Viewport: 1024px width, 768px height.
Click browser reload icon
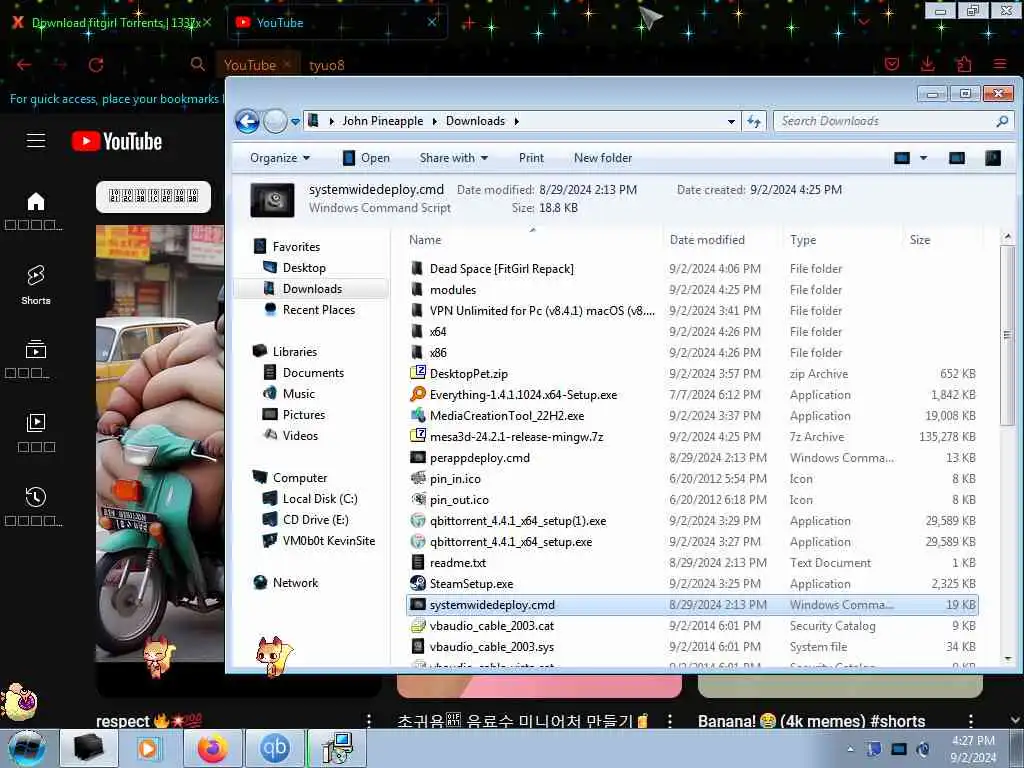96,65
